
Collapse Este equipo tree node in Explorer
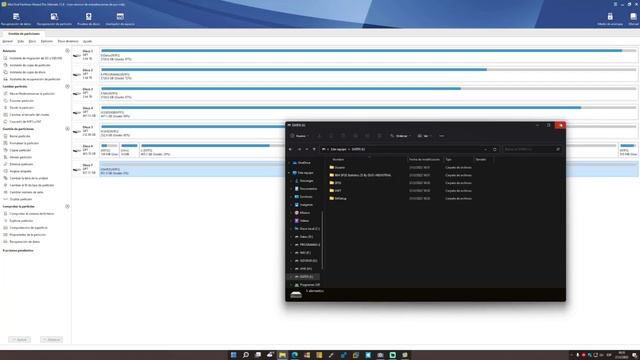click(x=289, y=173)
